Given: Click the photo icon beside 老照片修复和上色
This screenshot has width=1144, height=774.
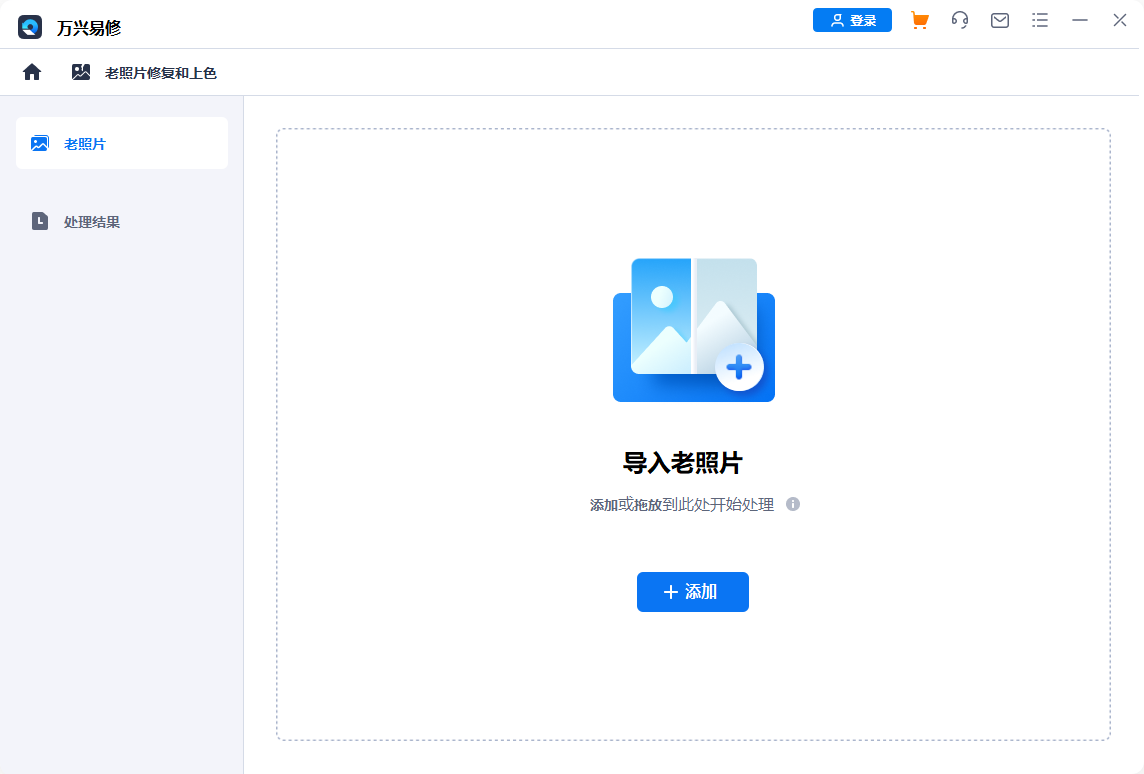Looking at the screenshot, I should point(81,71).
